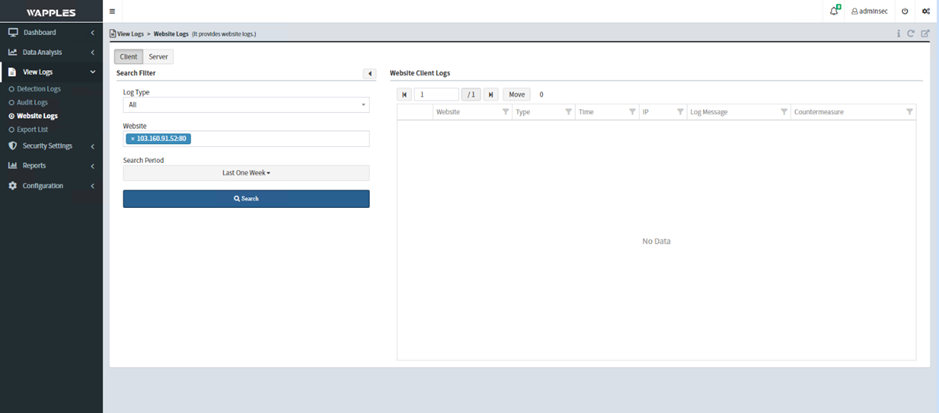939x413 pixels.
Task: Click the hamburger menu toggle icon
Action: 112,11
